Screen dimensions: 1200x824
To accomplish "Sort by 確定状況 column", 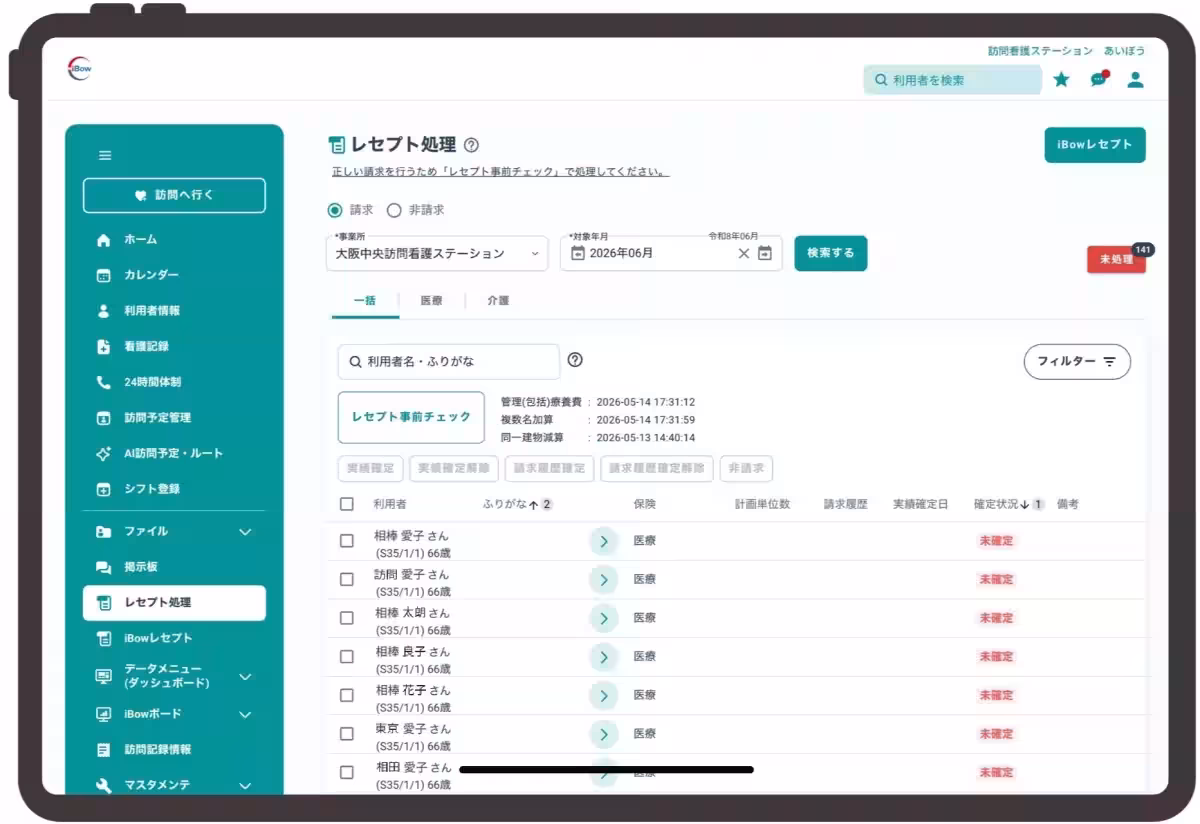I will tap(1009, 504).
